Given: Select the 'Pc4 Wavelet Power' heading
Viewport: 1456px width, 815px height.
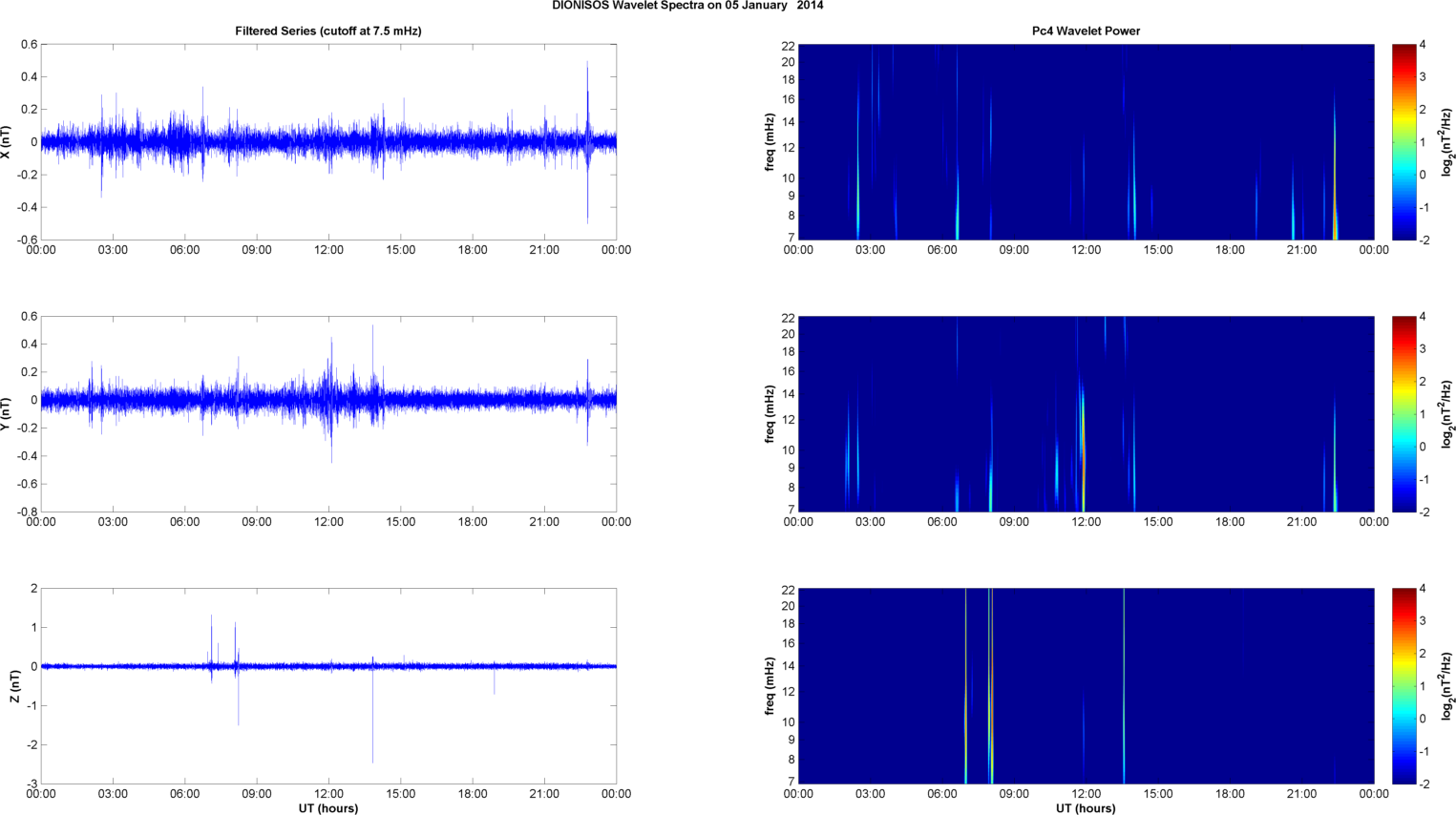Looking at the screenshot, I should (x=1086, y=31).
